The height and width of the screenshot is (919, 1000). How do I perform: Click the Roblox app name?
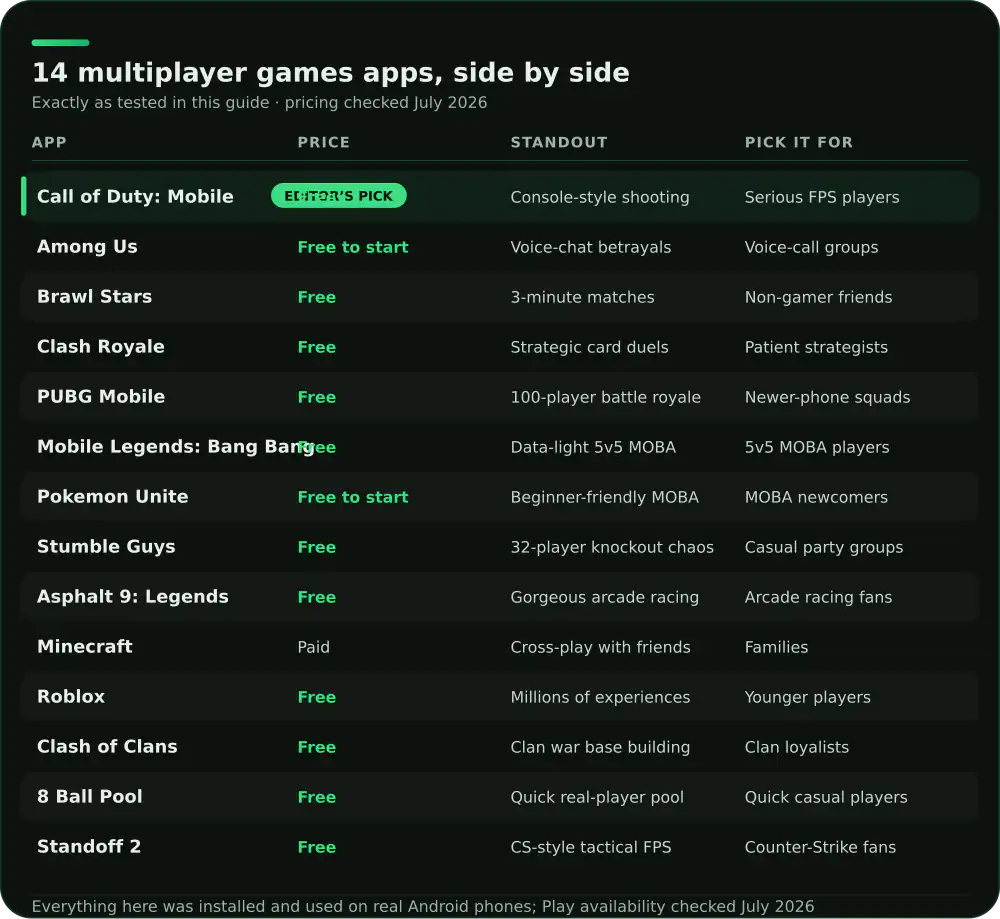71,696
